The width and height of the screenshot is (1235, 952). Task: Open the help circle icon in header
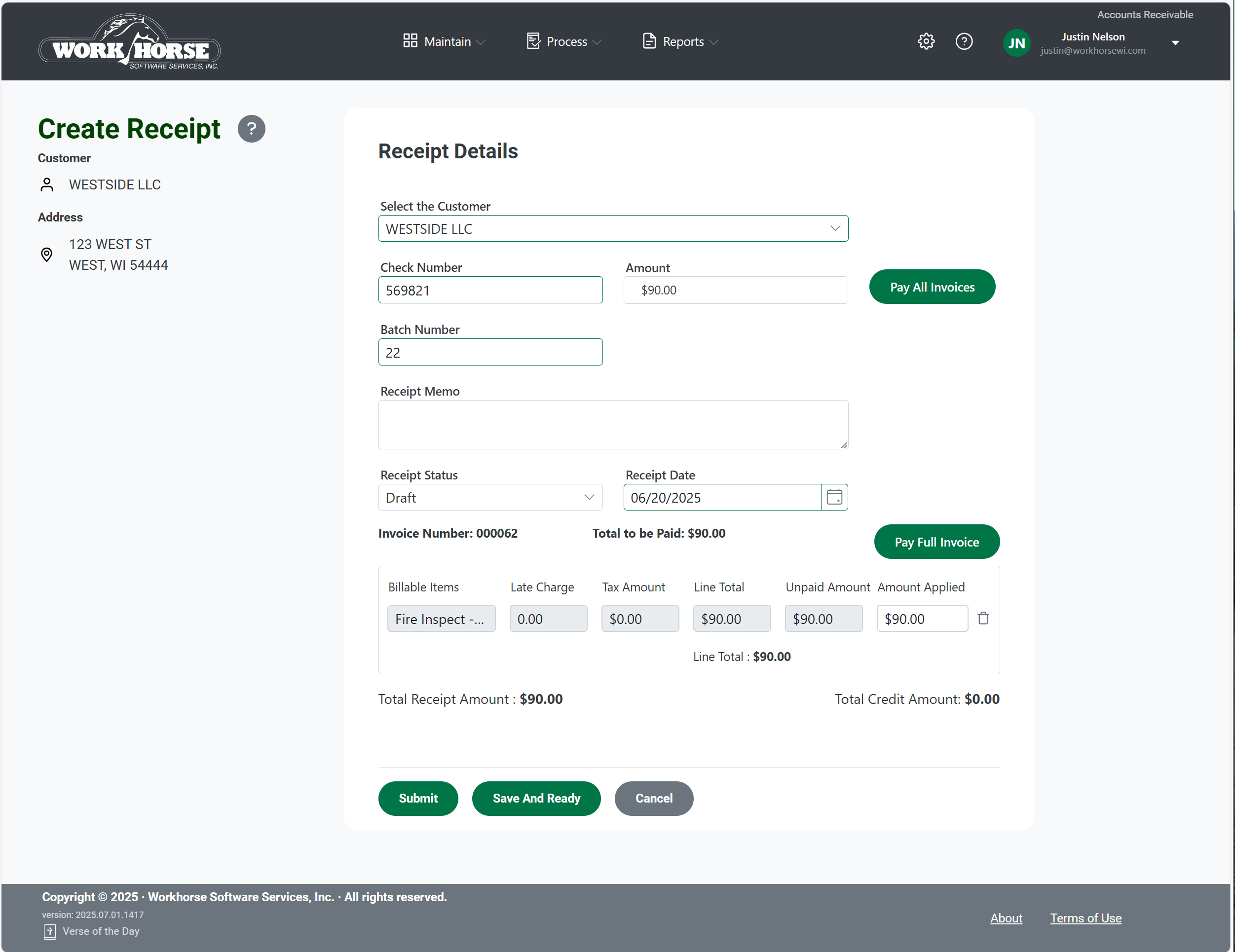tap(964, 42)
